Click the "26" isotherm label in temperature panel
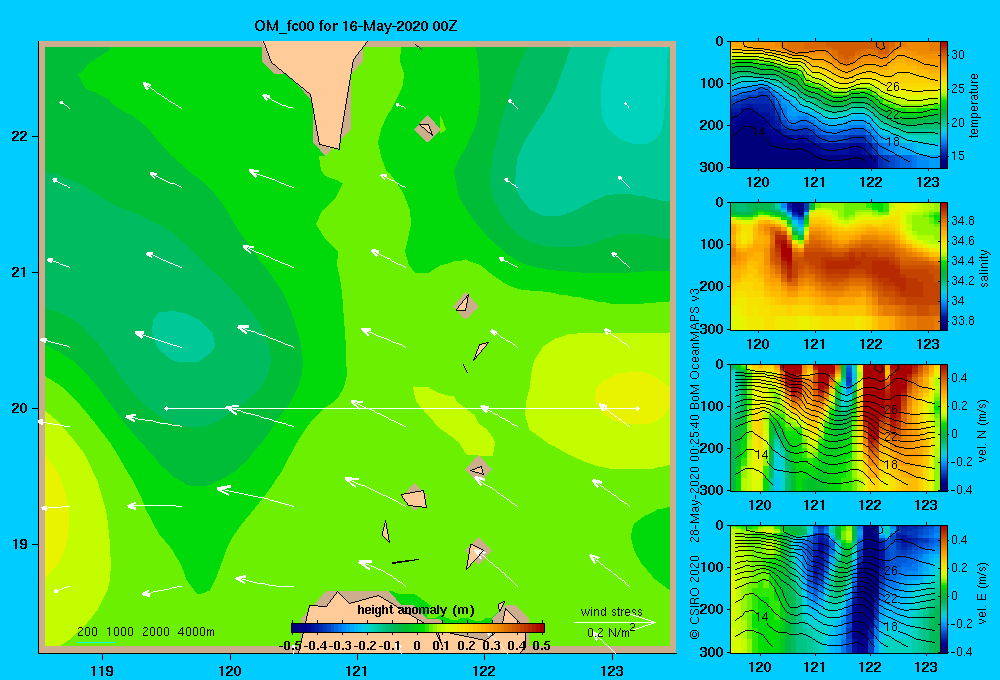The image size is (1000, 680). [892, 87]
